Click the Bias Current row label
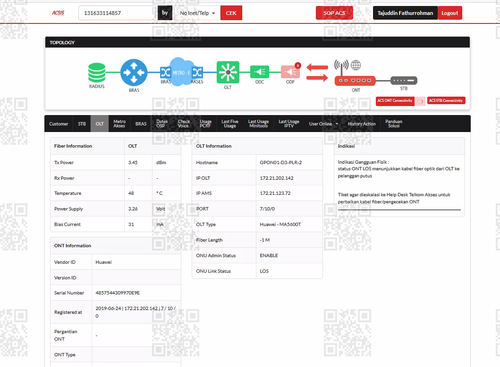Screen dimensions: 500x367 tap(67, 224)
